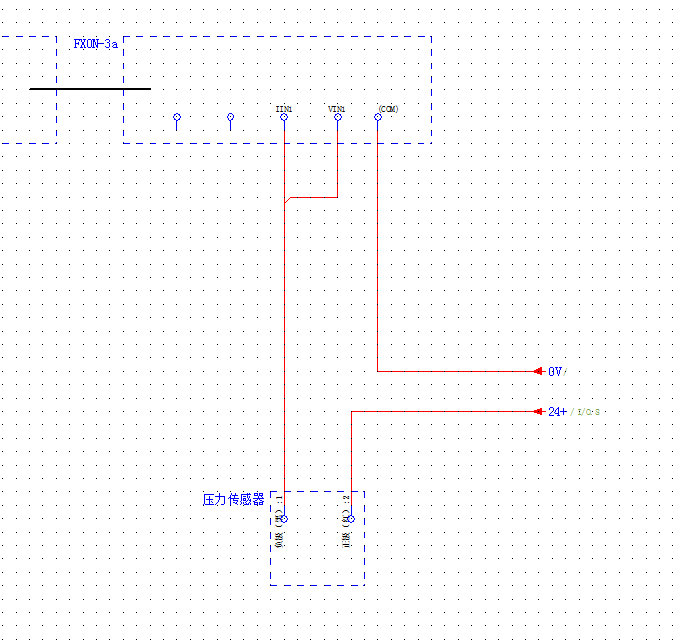Viewport: 681px width, 640px height.
Task: Click the red arrow at the 24+ signal
Action: pos(538,411)
